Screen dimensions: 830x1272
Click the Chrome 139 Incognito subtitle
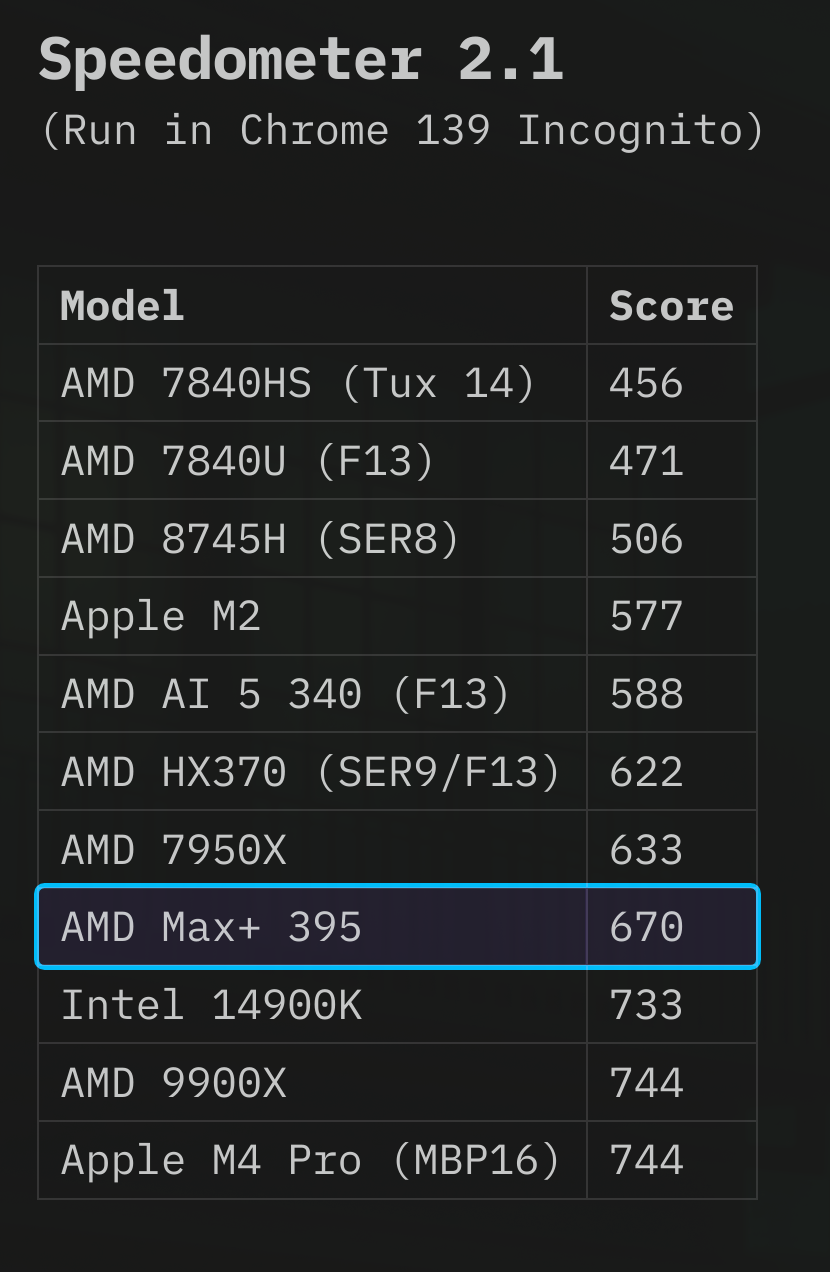click(x=402, y=131)
